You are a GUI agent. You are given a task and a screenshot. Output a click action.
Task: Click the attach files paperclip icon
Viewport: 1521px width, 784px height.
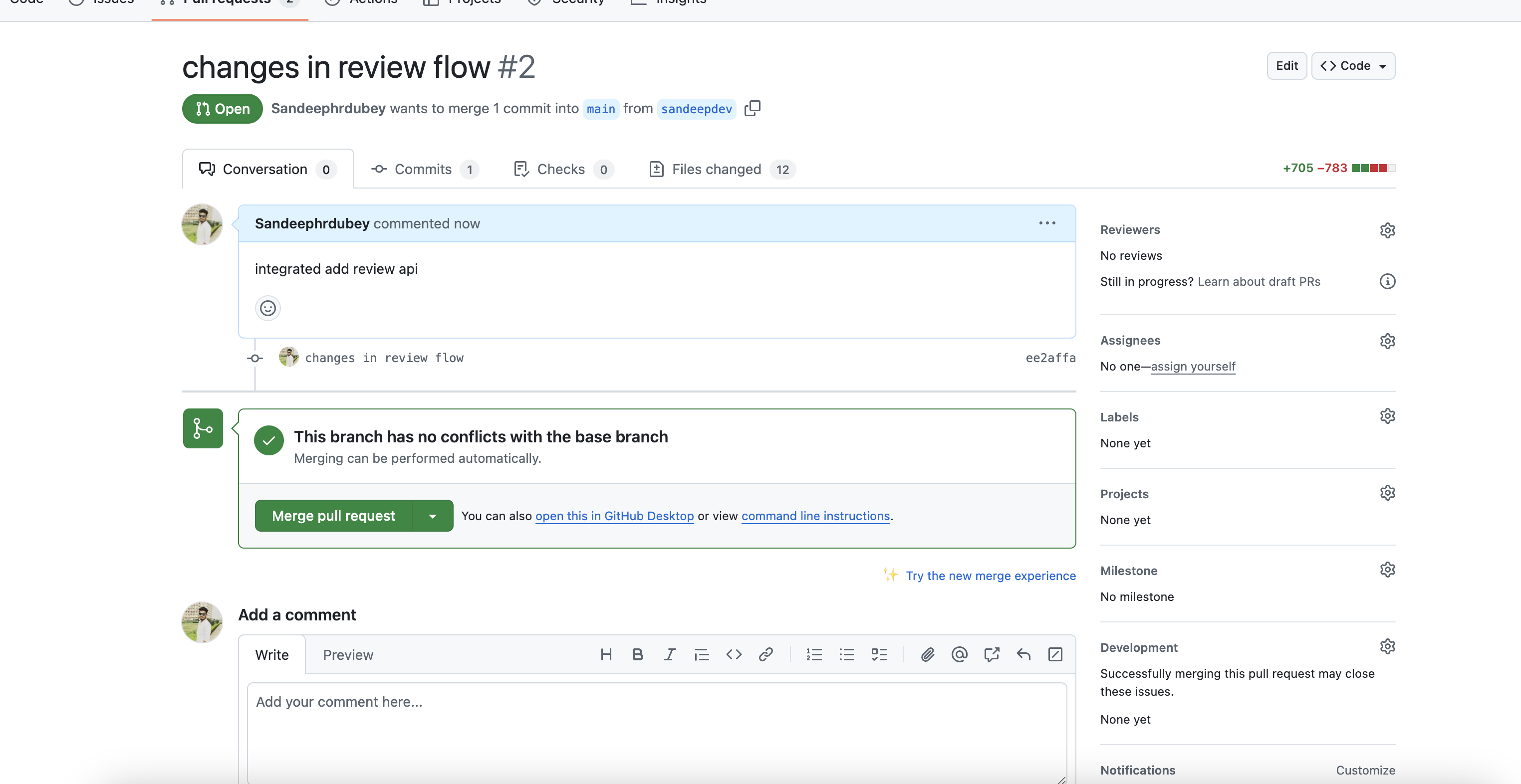927,654
